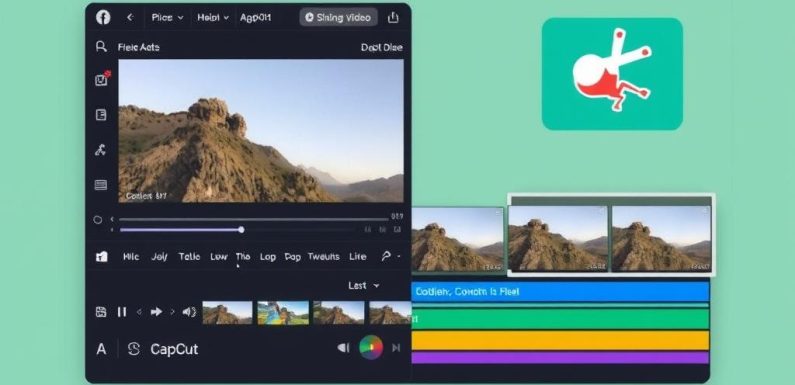Select the blue Cotjlen track
Viewport: 795px width, 385px height.
click(x=560, y=292)
